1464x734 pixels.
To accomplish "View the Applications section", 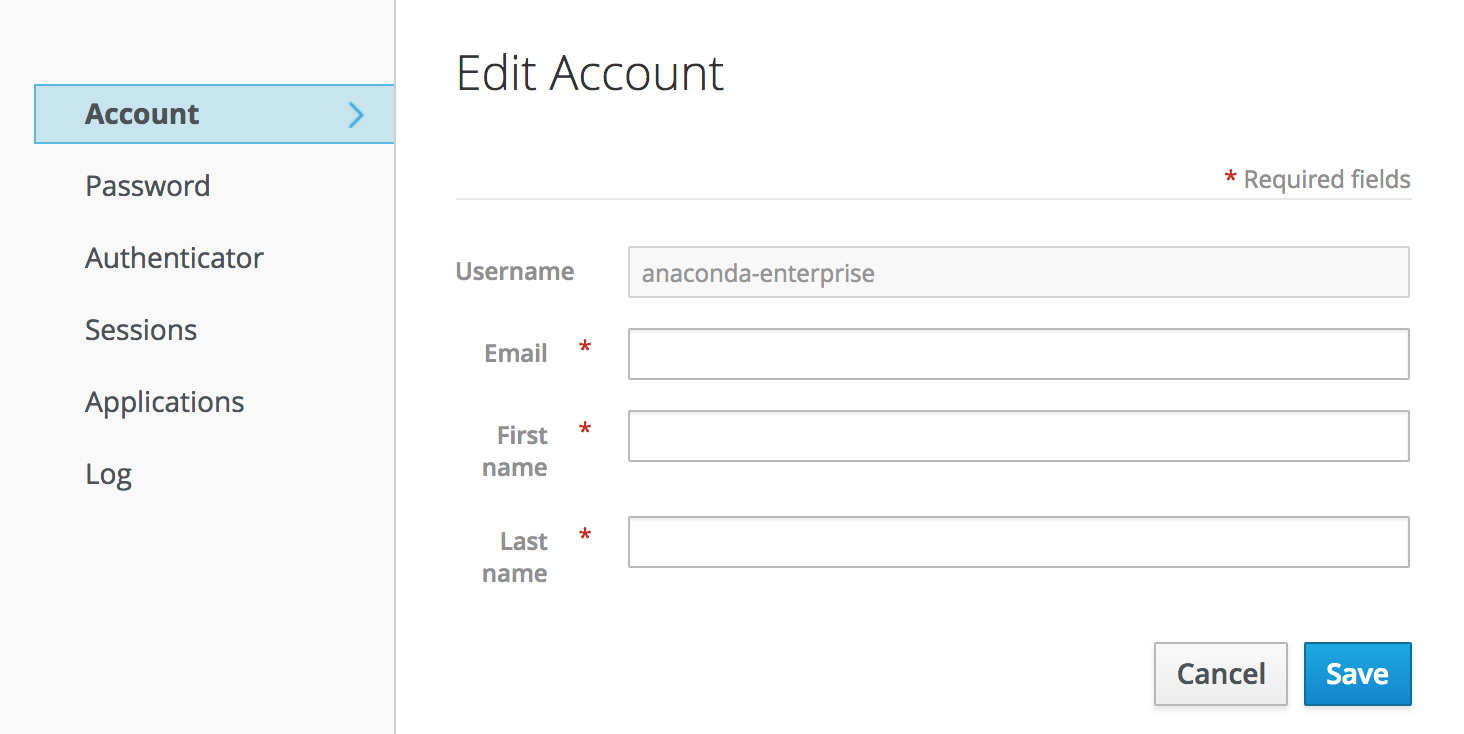I will pos(164,401).
